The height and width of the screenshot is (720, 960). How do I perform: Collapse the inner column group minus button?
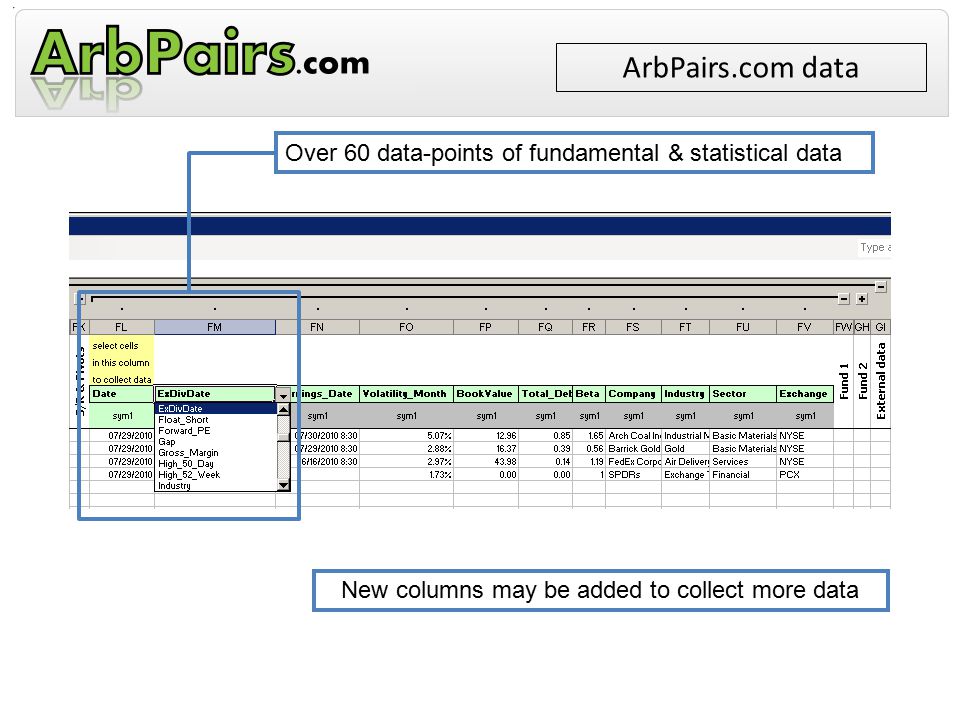pos(844,299)
